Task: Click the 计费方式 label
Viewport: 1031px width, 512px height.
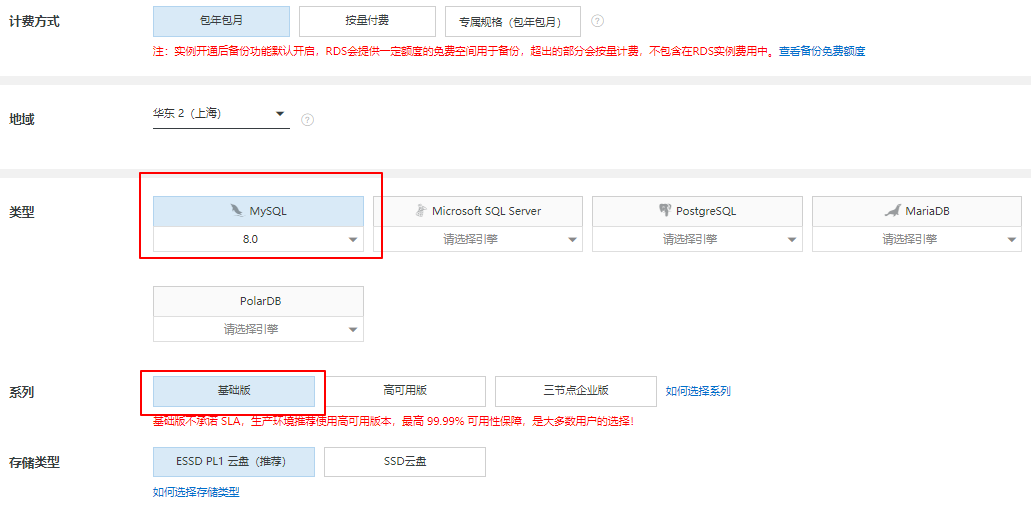Action: click(34, 22)
